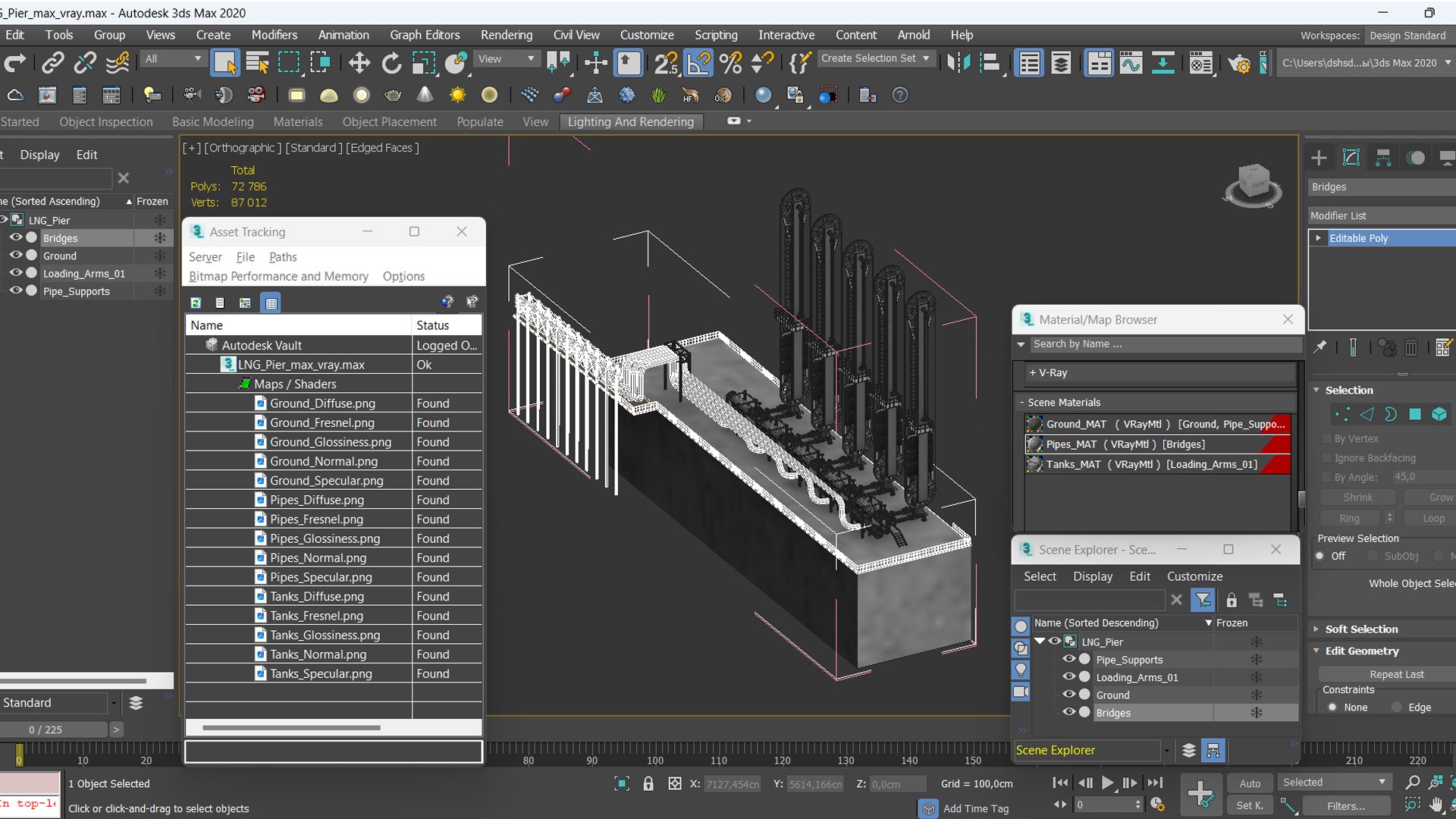Enable the By Vertex checkbox
The width and height of the screenshot is (1456, 819).
click(x=1326, y=439)
